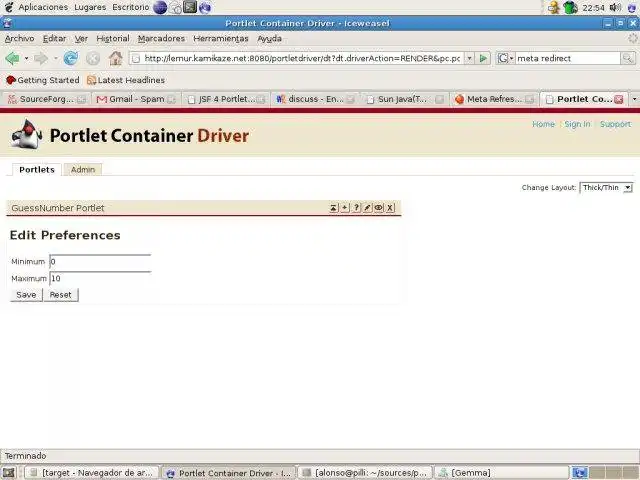Image resolution: width=640 pixels, height=480 pixels.
Task: Open the Ver menu
Action: pyautogui.click(x=81, y=38)
